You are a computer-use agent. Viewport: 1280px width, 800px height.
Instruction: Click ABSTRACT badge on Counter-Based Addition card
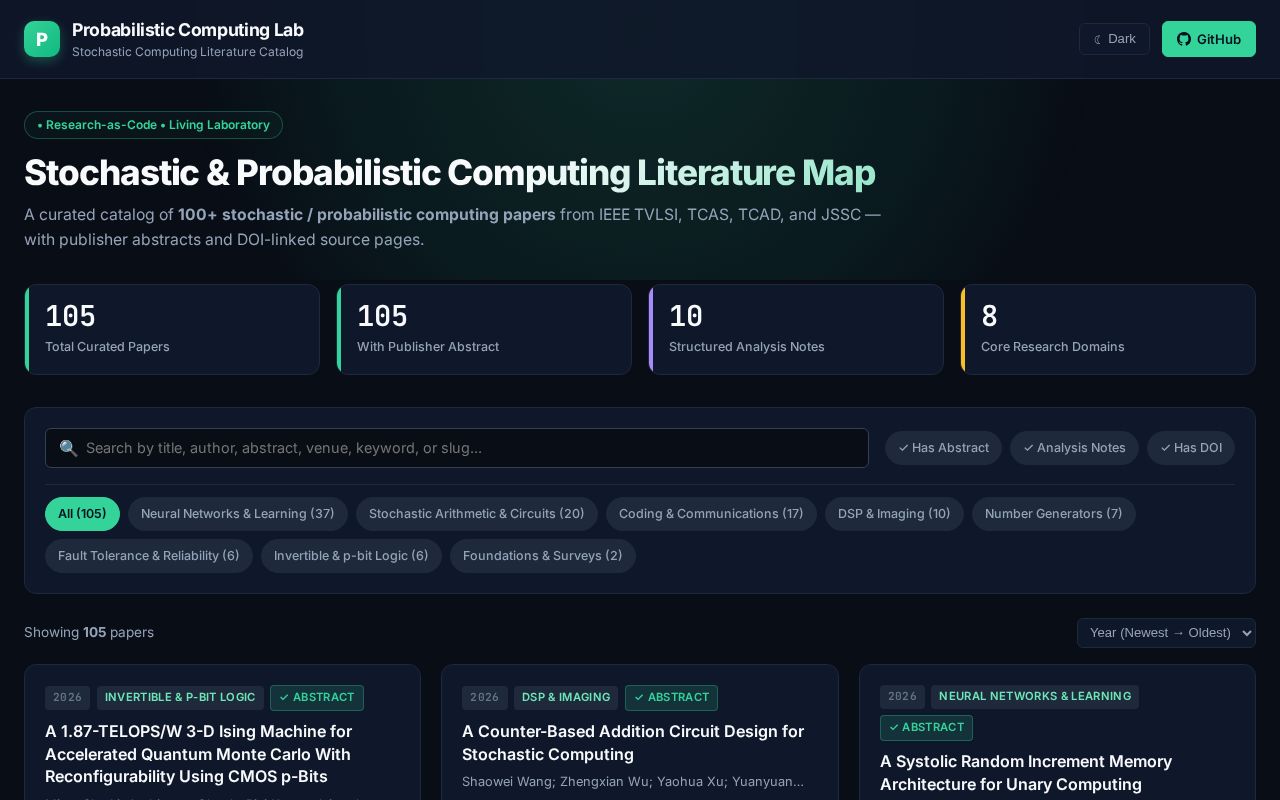click(x=671, y=697)
